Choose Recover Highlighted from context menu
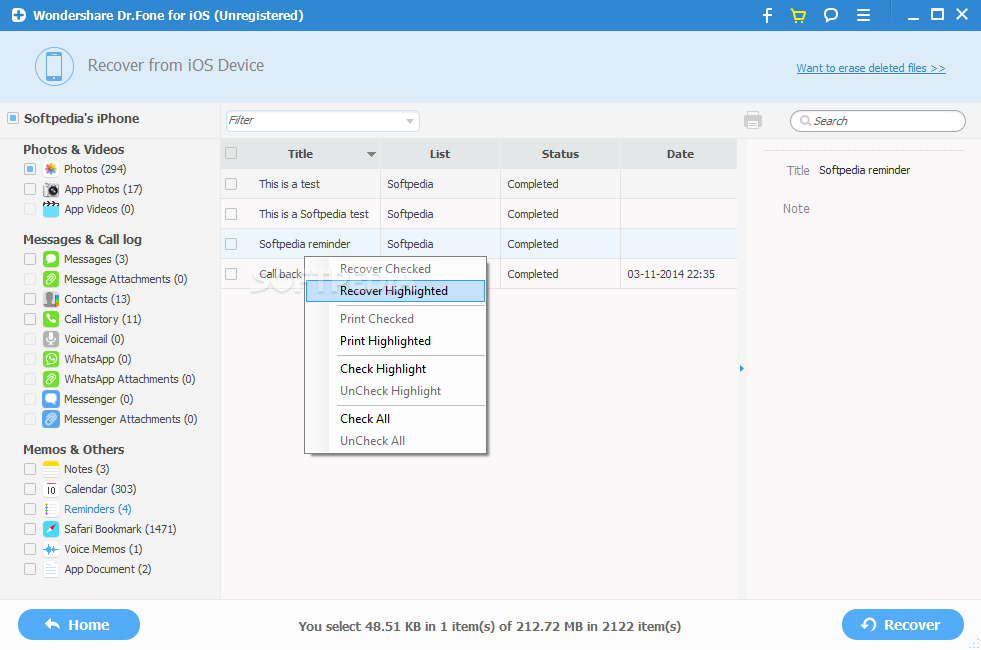 395,291
